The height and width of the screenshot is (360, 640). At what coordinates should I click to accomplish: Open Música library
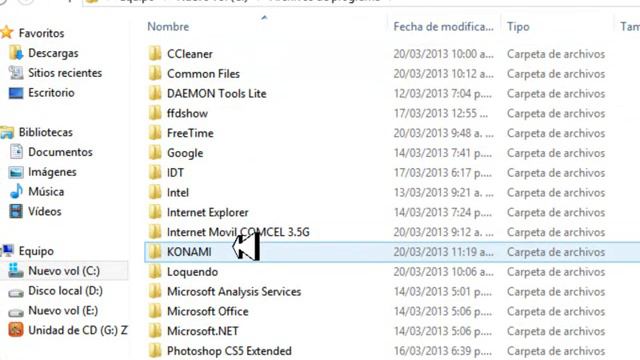46,191
